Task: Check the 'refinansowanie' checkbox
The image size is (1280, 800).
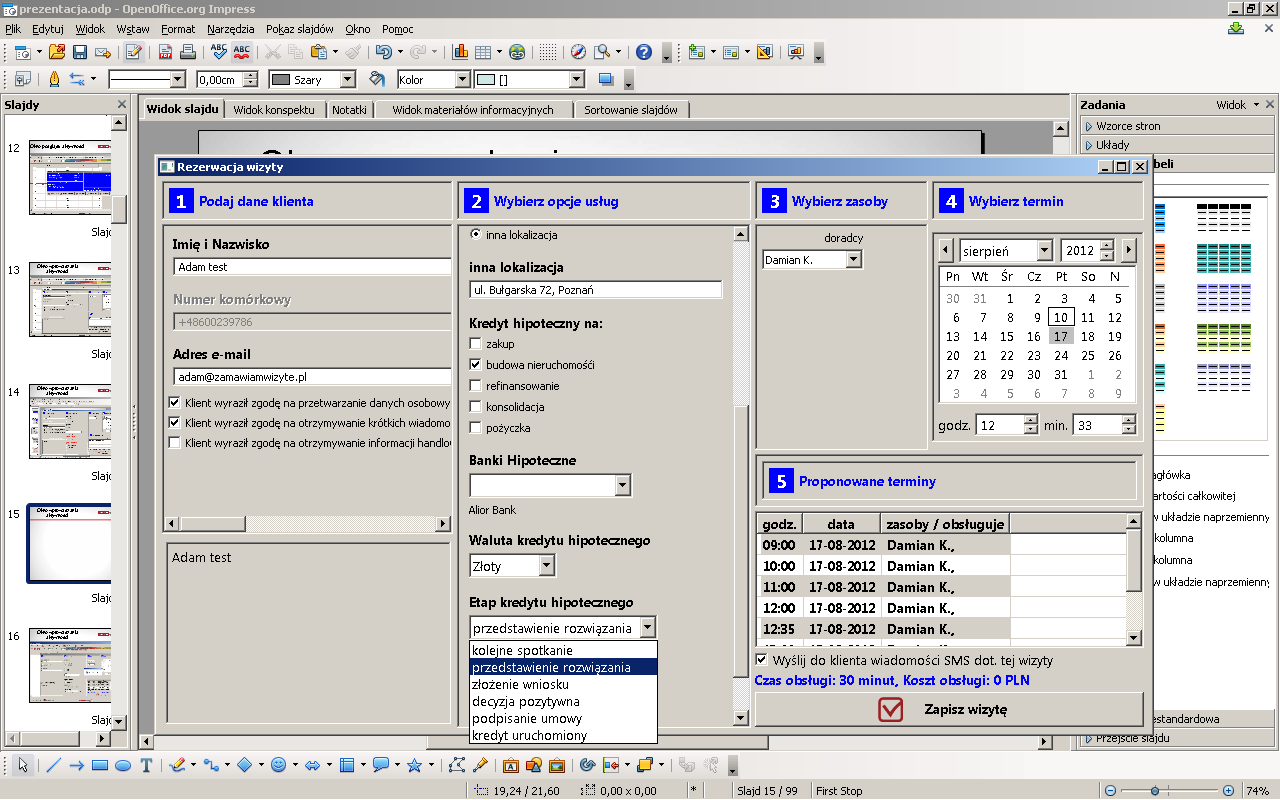Action: coord(475,386)
